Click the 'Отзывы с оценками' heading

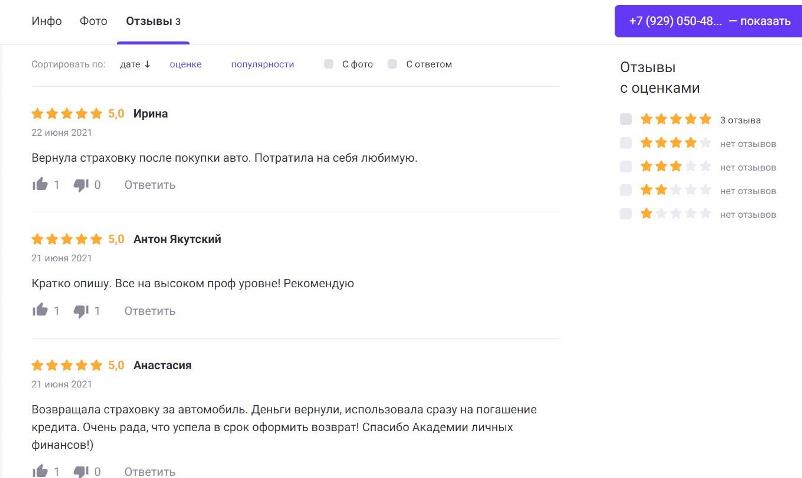point(660,77)
